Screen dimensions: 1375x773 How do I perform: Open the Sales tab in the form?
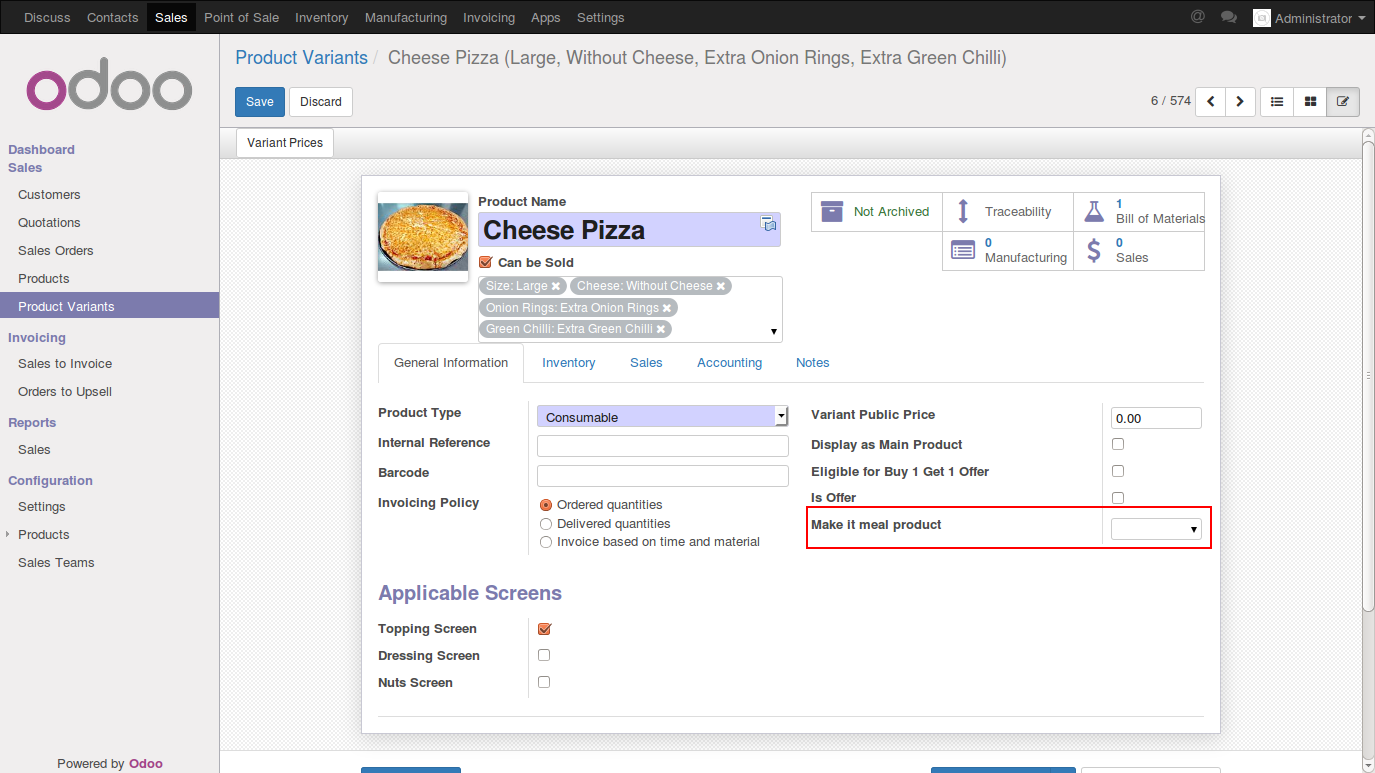(646, 363)
